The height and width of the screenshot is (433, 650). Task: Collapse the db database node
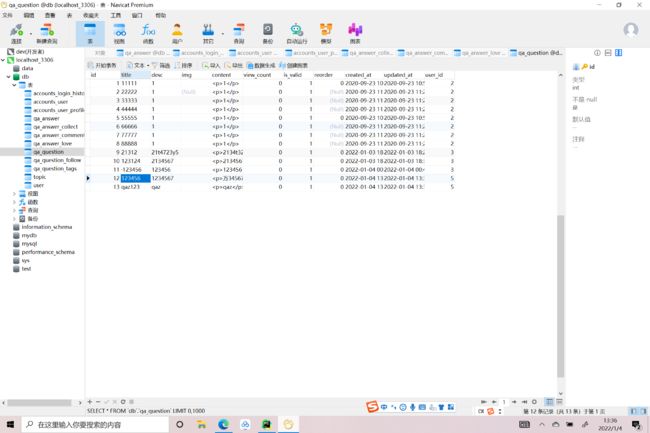pyautogui.click(x=9, y=77)
